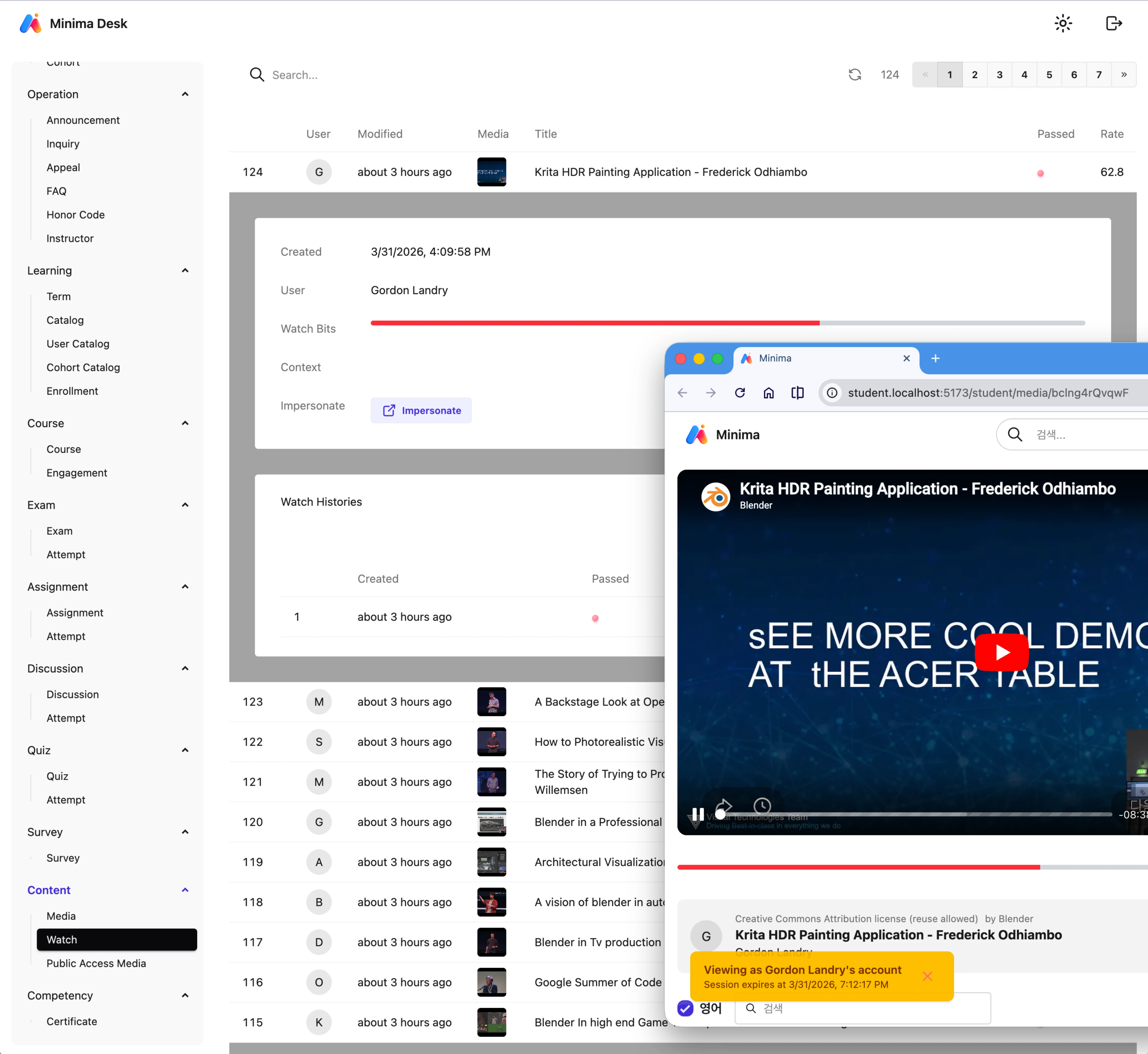Click the Impersonate button
This screenshot has height=1054, width=1148.
click(421, 410)
